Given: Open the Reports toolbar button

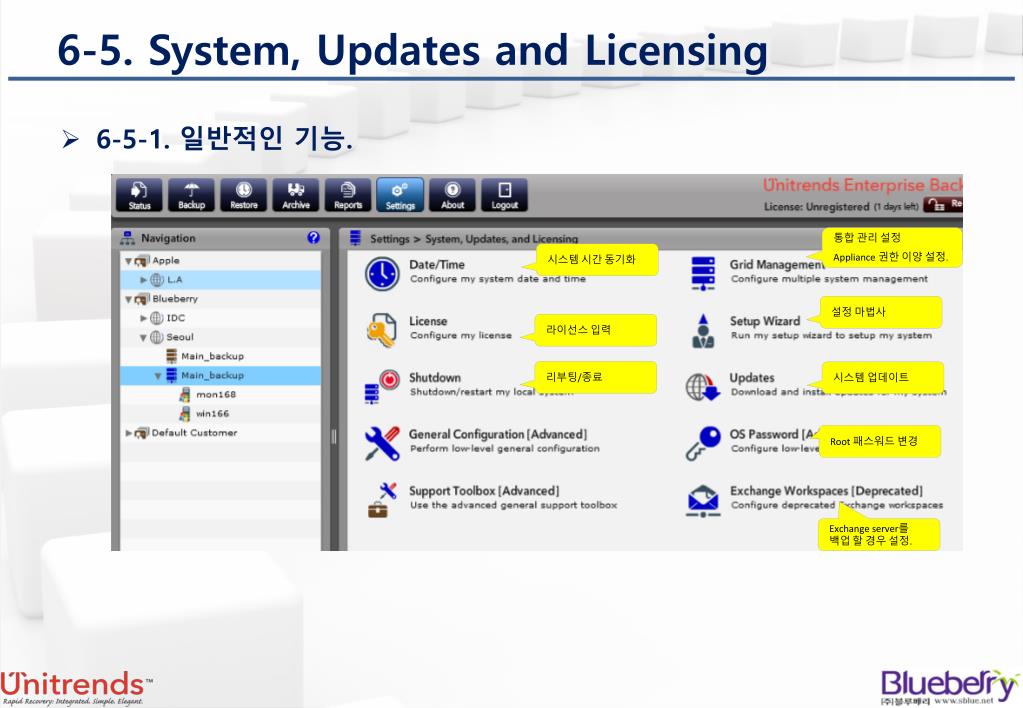Looking at the screenshot, I should pyautogui.click(x=348, y=195).
